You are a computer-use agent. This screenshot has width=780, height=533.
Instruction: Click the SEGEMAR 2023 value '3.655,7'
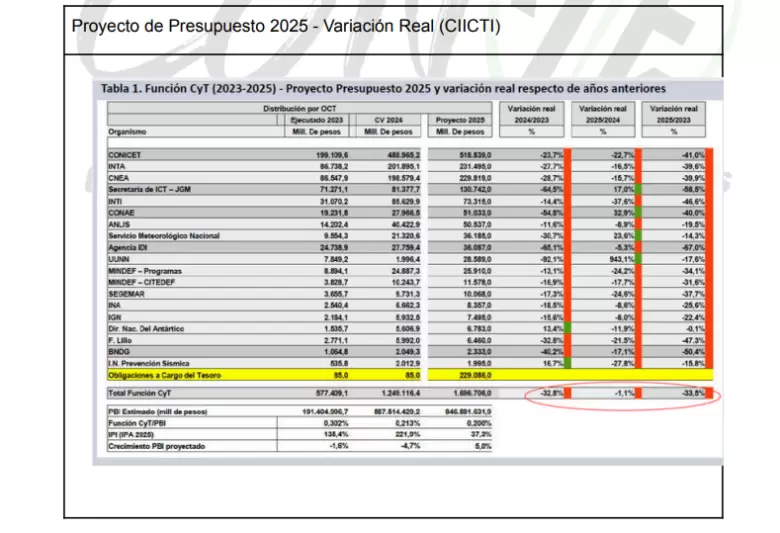[335, 294]
